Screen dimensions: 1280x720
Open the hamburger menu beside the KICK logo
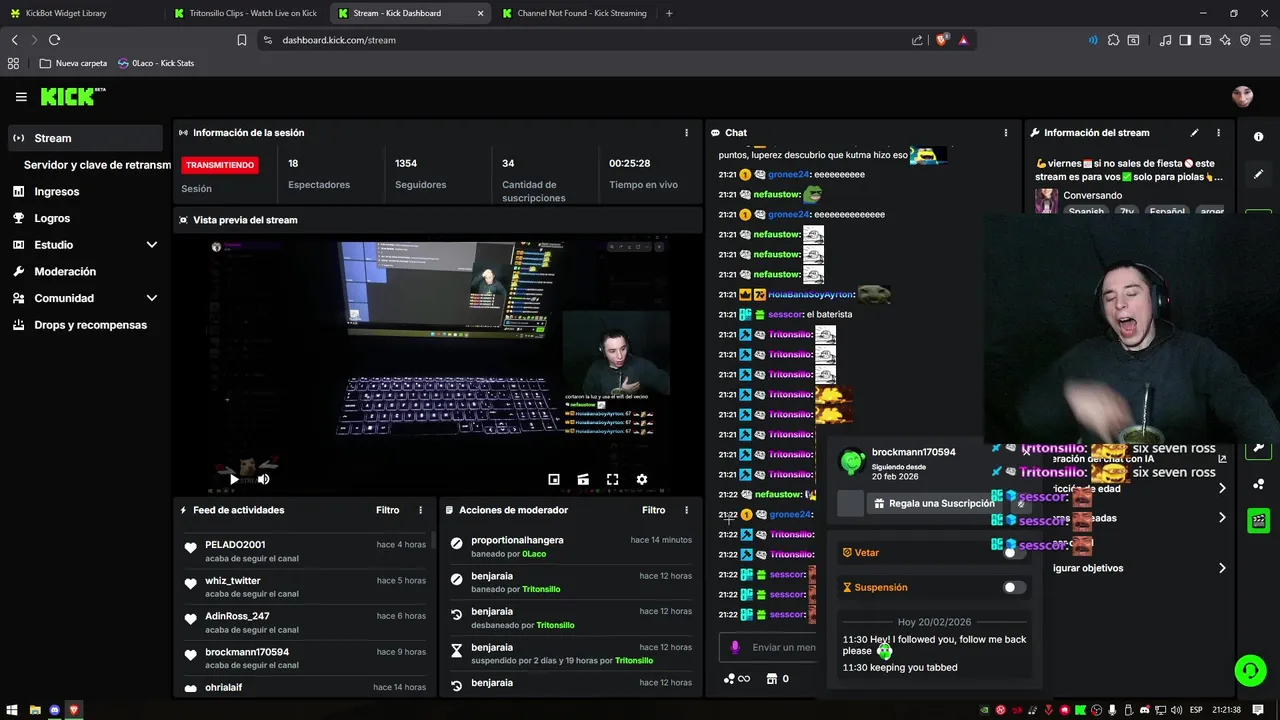coord(21,97)
